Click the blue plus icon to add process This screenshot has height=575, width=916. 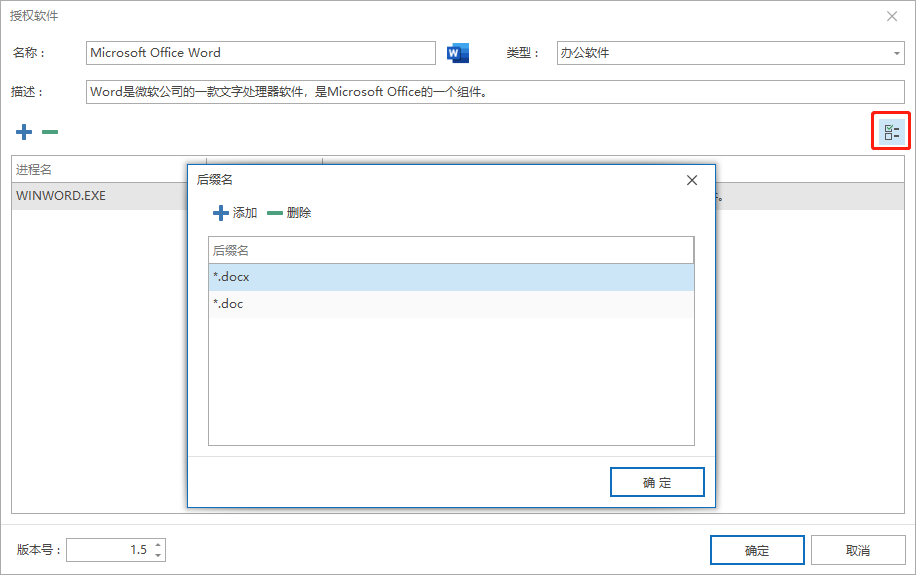pyautogui.click(x=24, y=132)
